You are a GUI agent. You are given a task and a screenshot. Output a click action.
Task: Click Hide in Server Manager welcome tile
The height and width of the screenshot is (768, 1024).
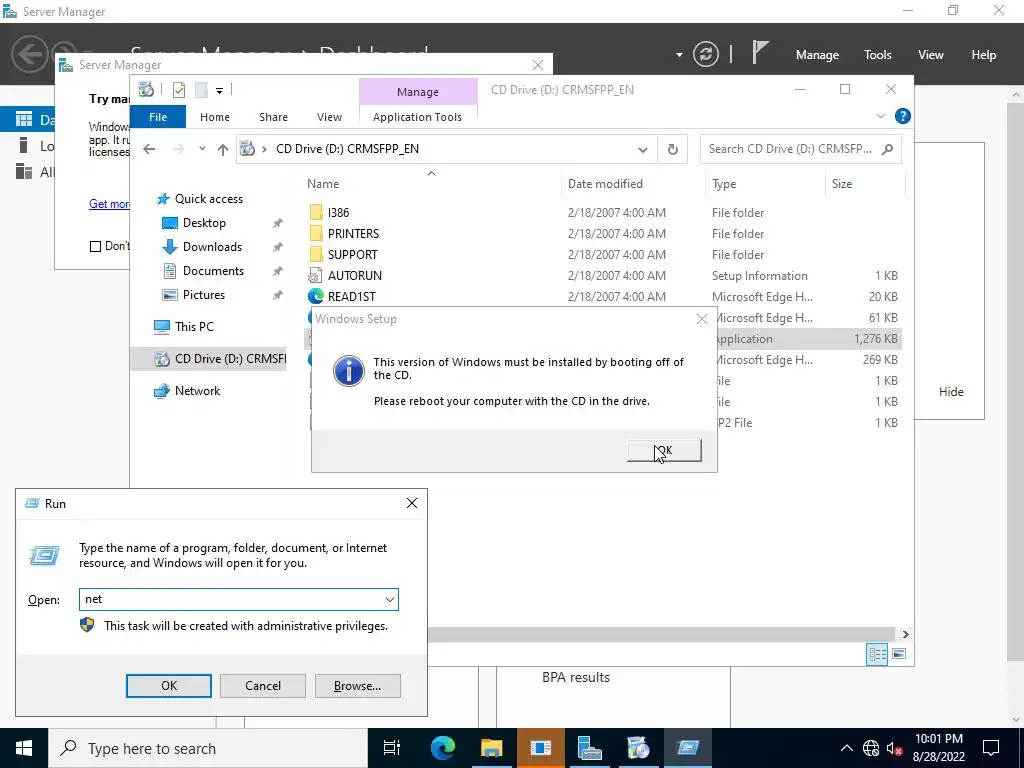[x=951, y=392]
